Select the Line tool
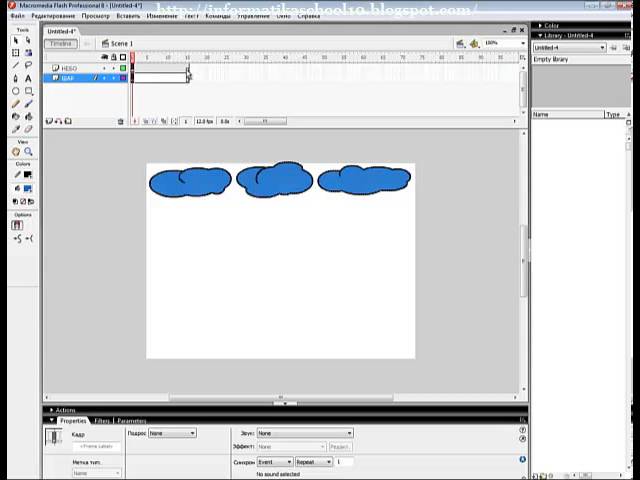This screenshot has width=640, height=480. pos(16,65)
